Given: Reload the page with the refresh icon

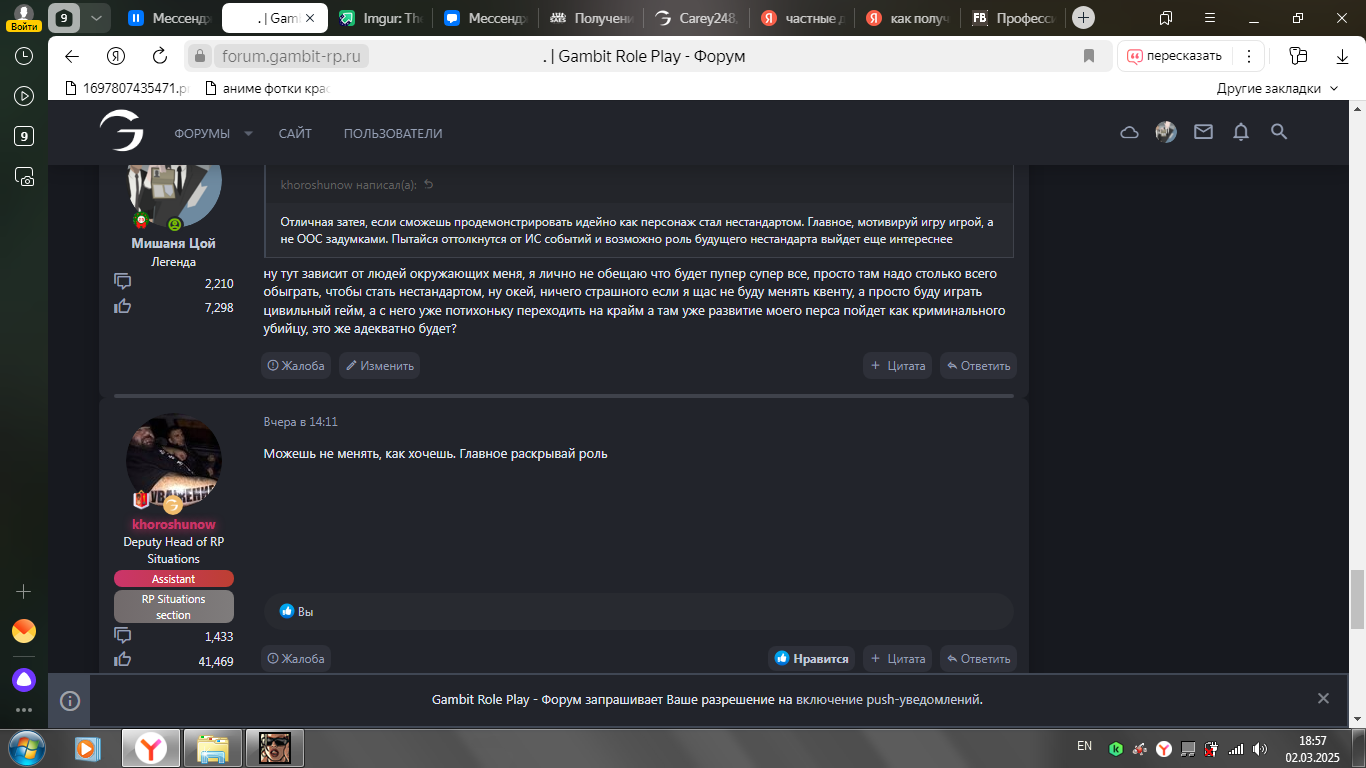Looking at the screenshot, I should [159, 56].
